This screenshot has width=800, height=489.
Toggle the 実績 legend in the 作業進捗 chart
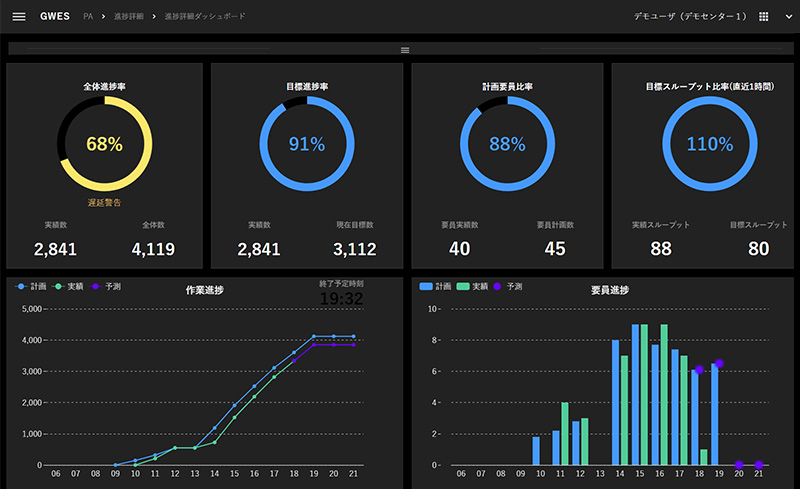click(x=68, y=286)
